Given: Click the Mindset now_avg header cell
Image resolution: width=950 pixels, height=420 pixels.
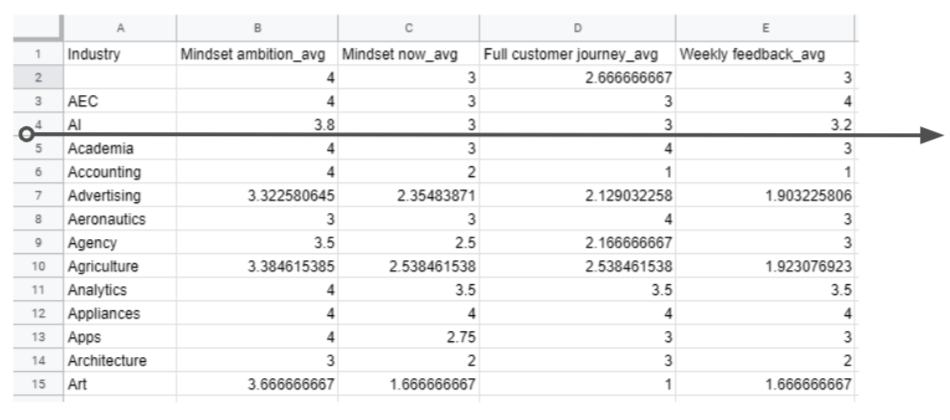Looking at the screenshot, I should click(x=407, y=54).
